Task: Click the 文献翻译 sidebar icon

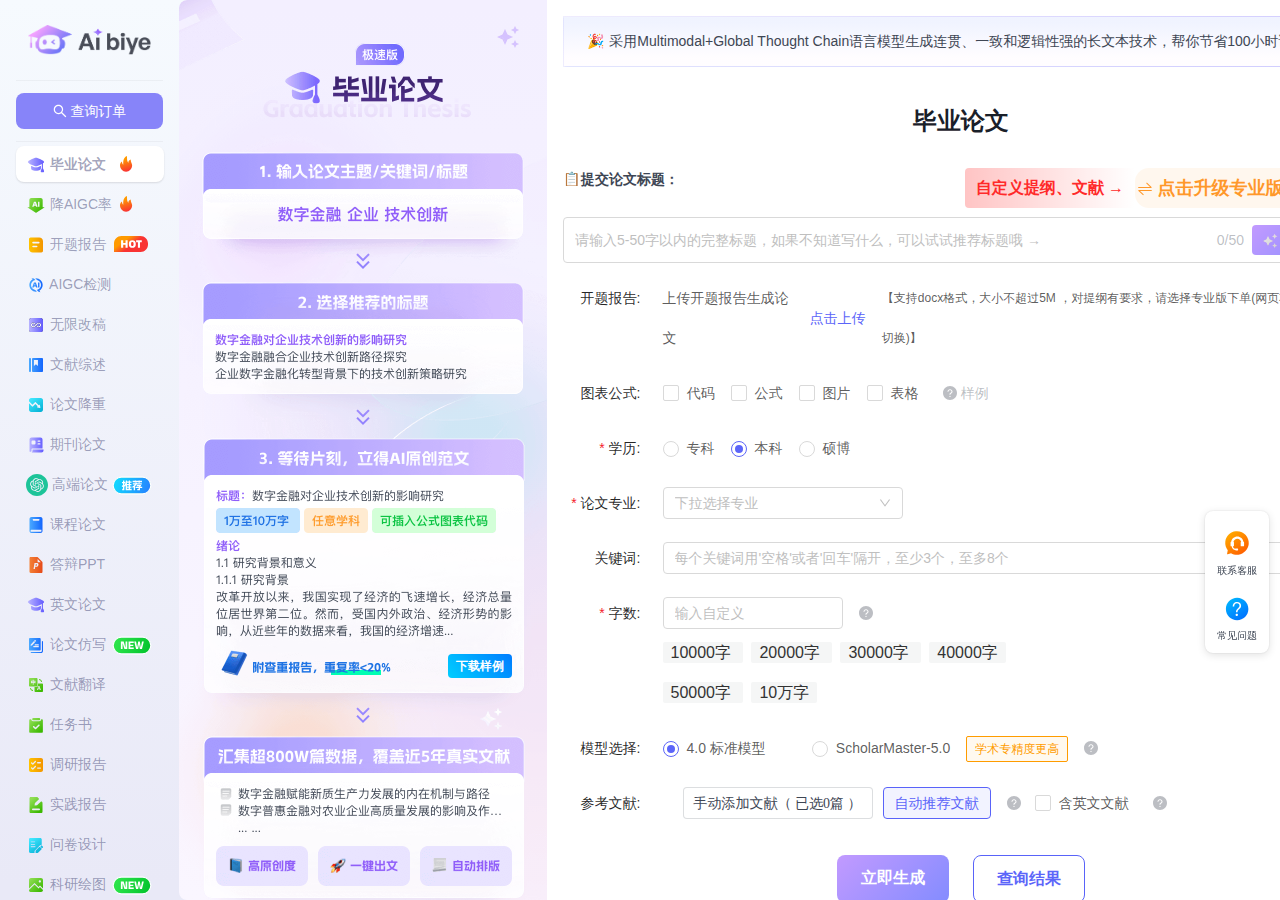Action: (36, 684)
